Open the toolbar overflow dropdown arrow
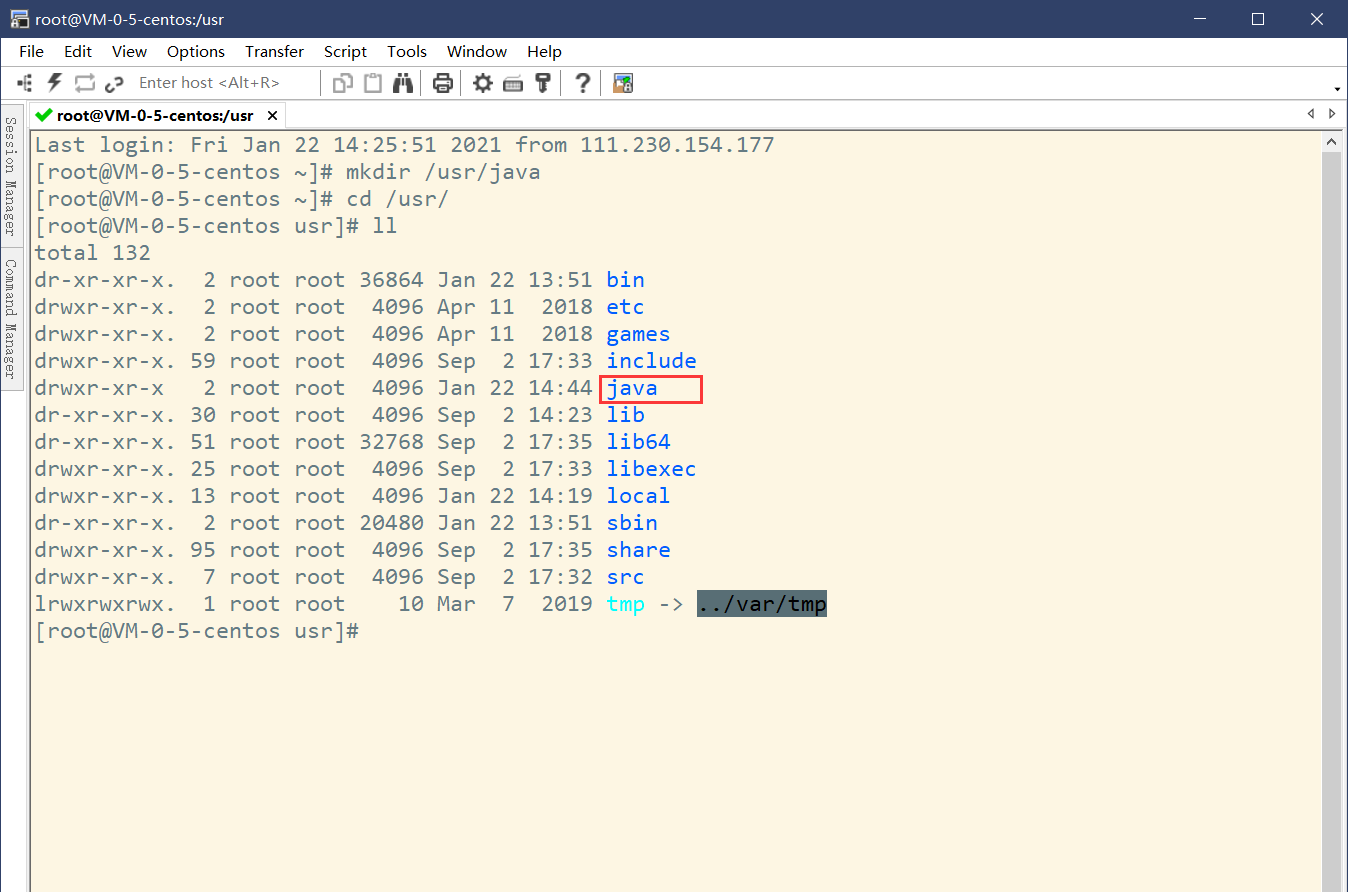1348x892 pixels. (x=1337, y=88)
